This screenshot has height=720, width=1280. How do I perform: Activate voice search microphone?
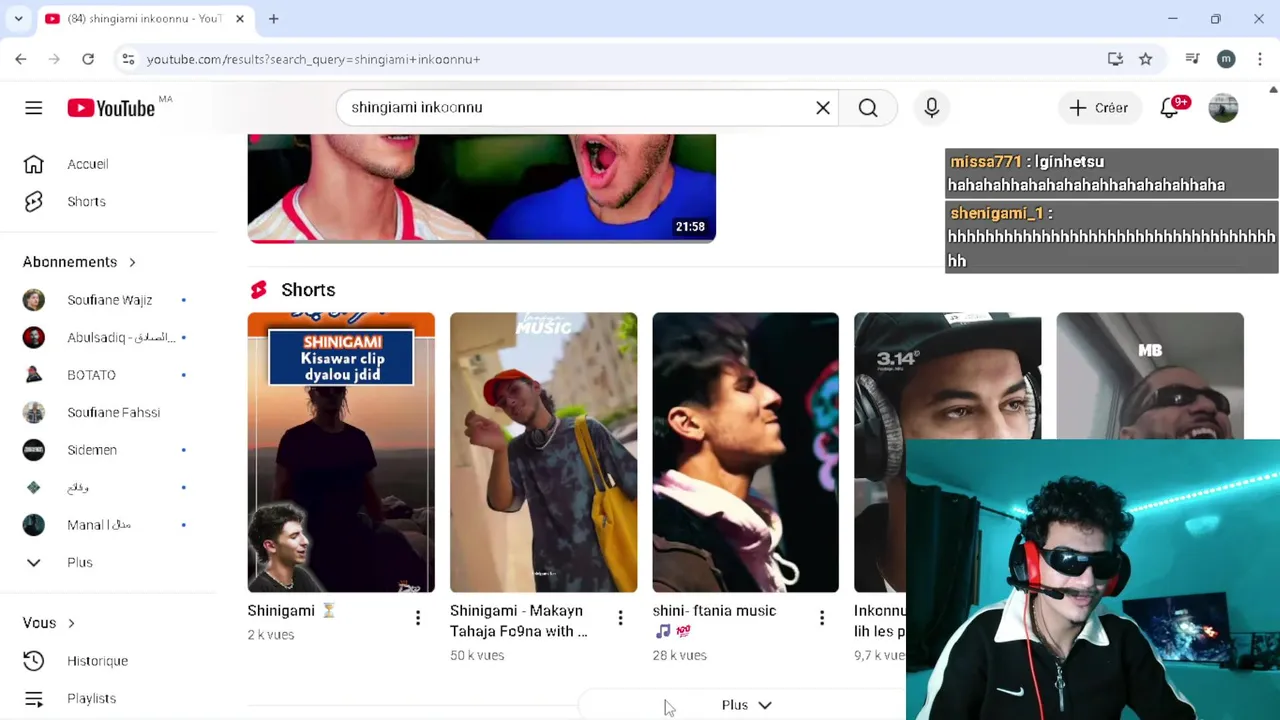coord(931,108)
